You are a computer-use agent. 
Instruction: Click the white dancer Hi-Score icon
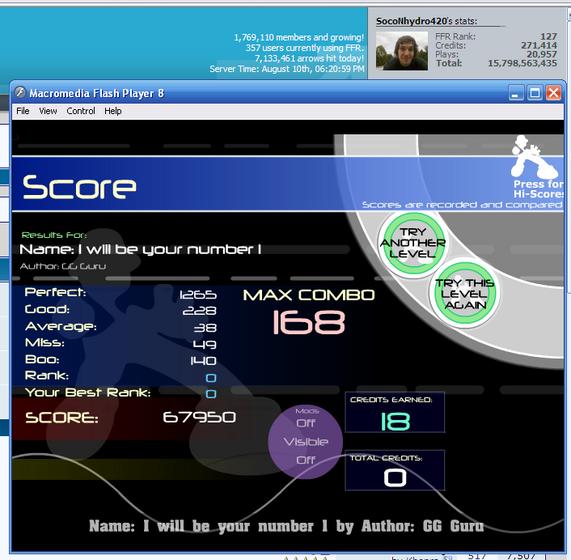[533, 157]
